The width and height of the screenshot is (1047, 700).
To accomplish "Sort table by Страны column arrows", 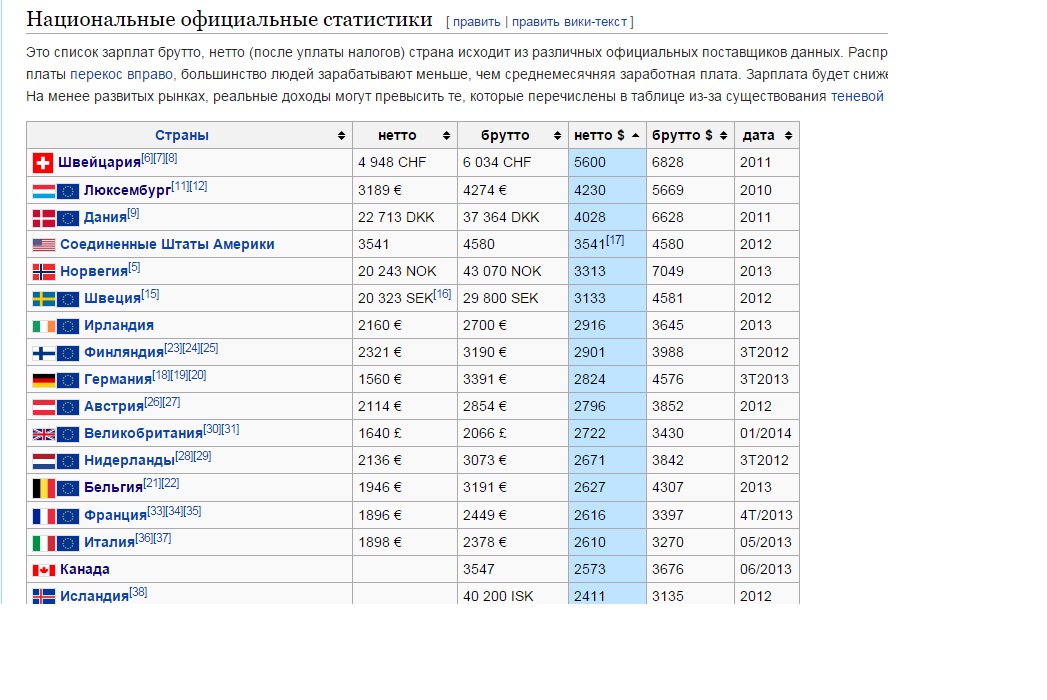I will 341,136.
